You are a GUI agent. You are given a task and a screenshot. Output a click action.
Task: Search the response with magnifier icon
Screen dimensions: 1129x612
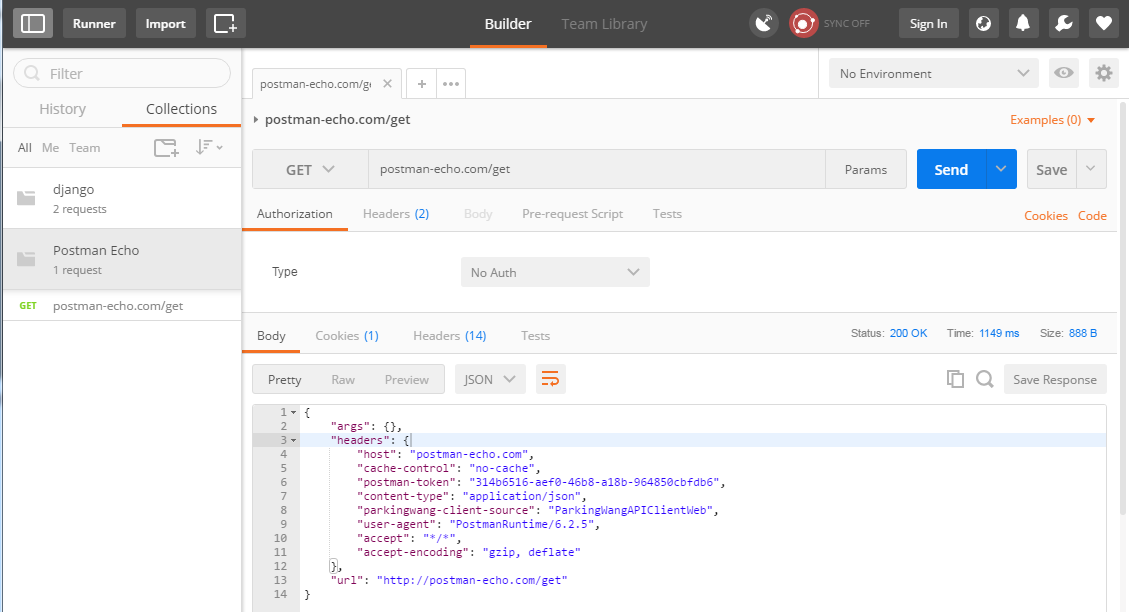pyautogui.click(x=984, y=379)
